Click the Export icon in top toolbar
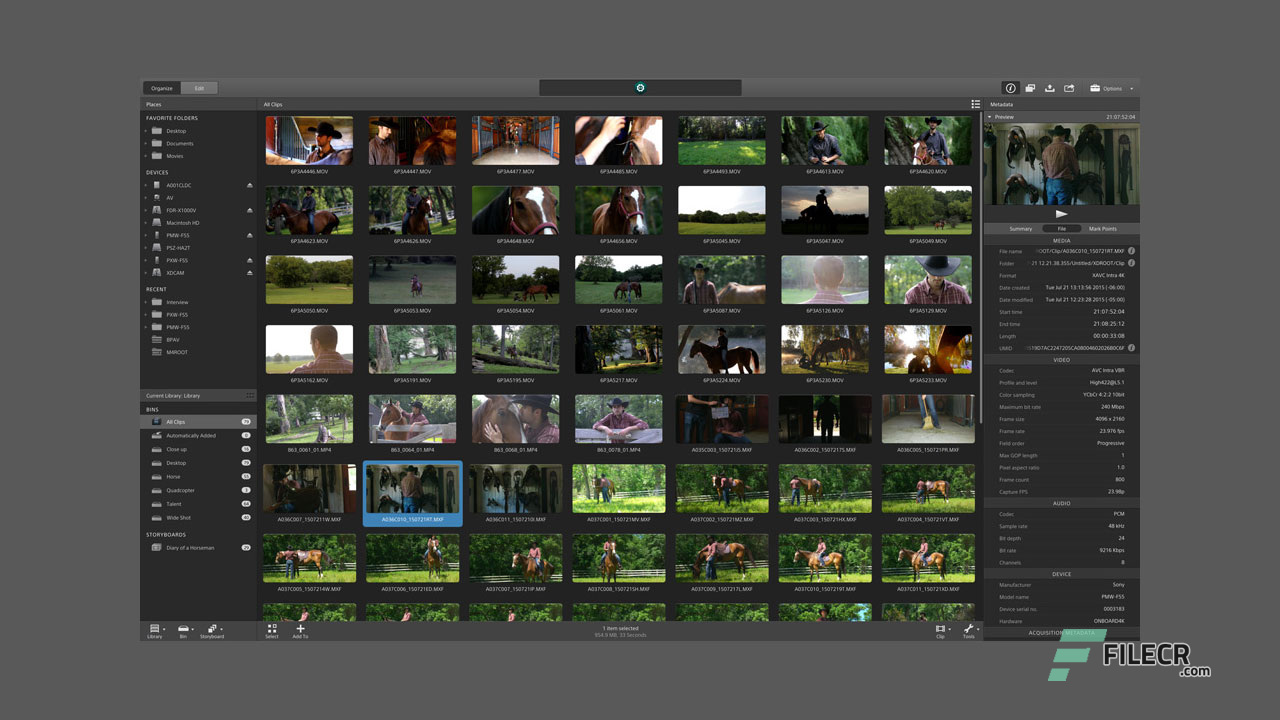The width and height of the screenshot is (1280, 720). point(1050,88)
